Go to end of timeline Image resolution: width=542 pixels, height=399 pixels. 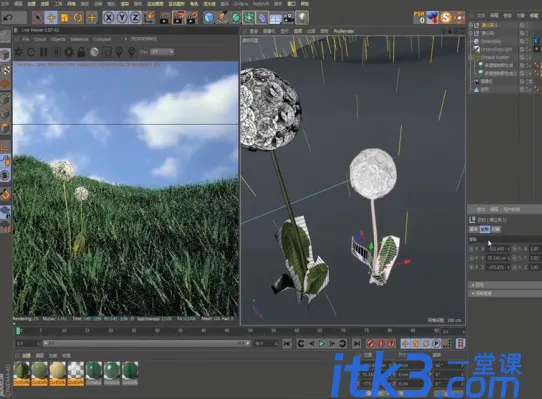tap(356, 343)
